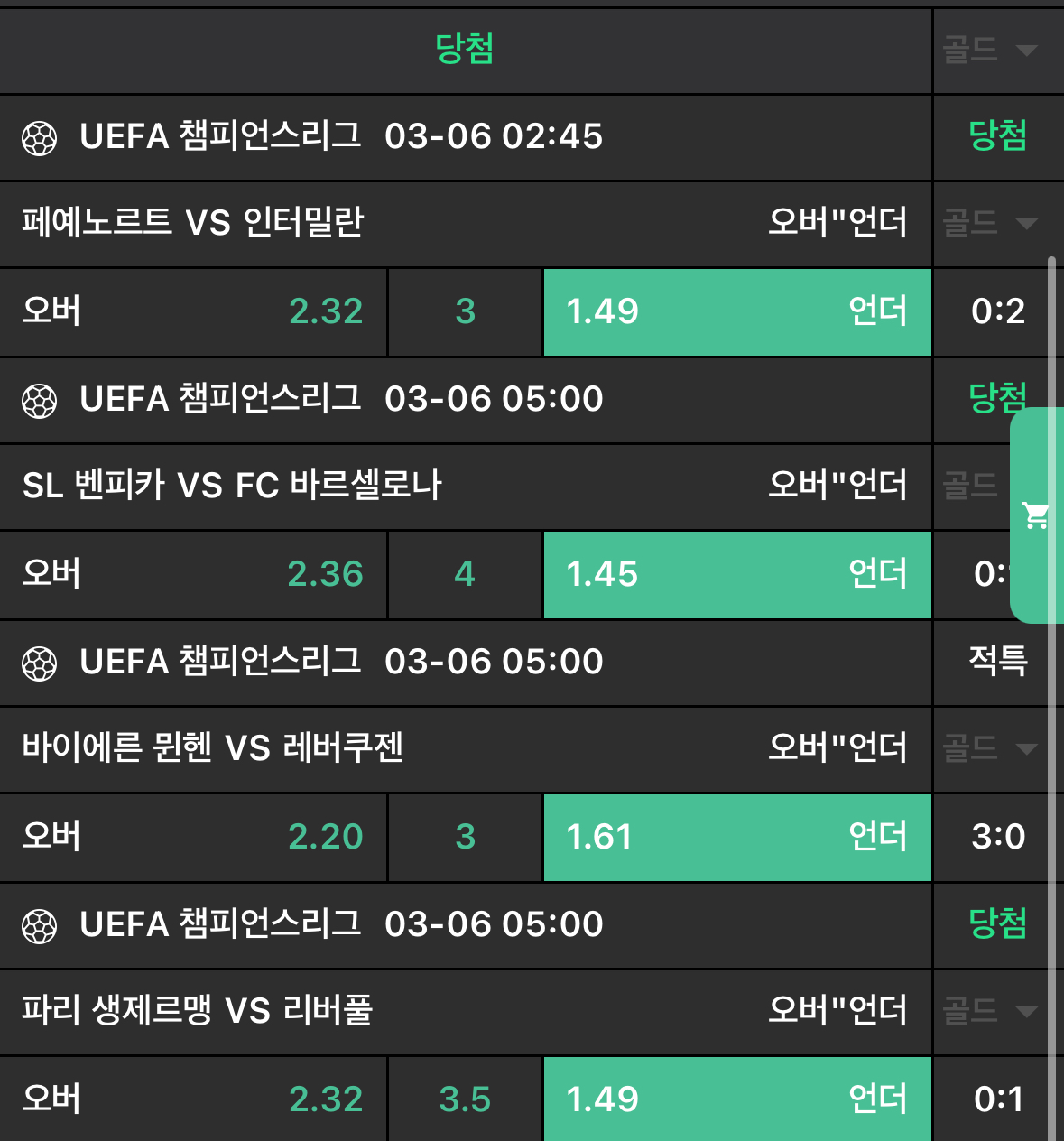Select 언더 1.49 for 페예노르트 match
Image resolution: width=1064 pixels, height=1141 pixels.
click(736, 311)
